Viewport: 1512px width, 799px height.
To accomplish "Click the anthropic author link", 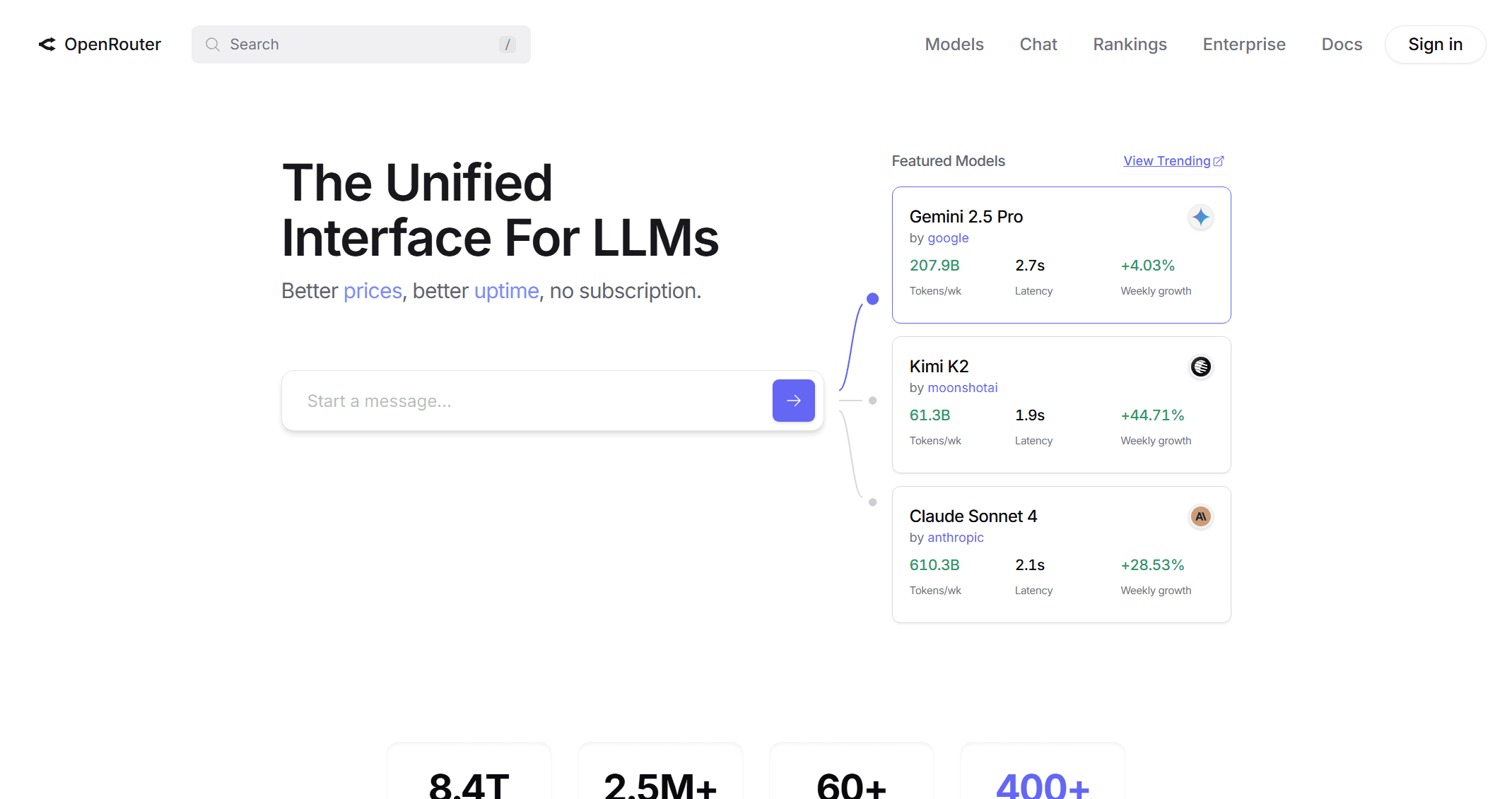I will coord(955,538).
